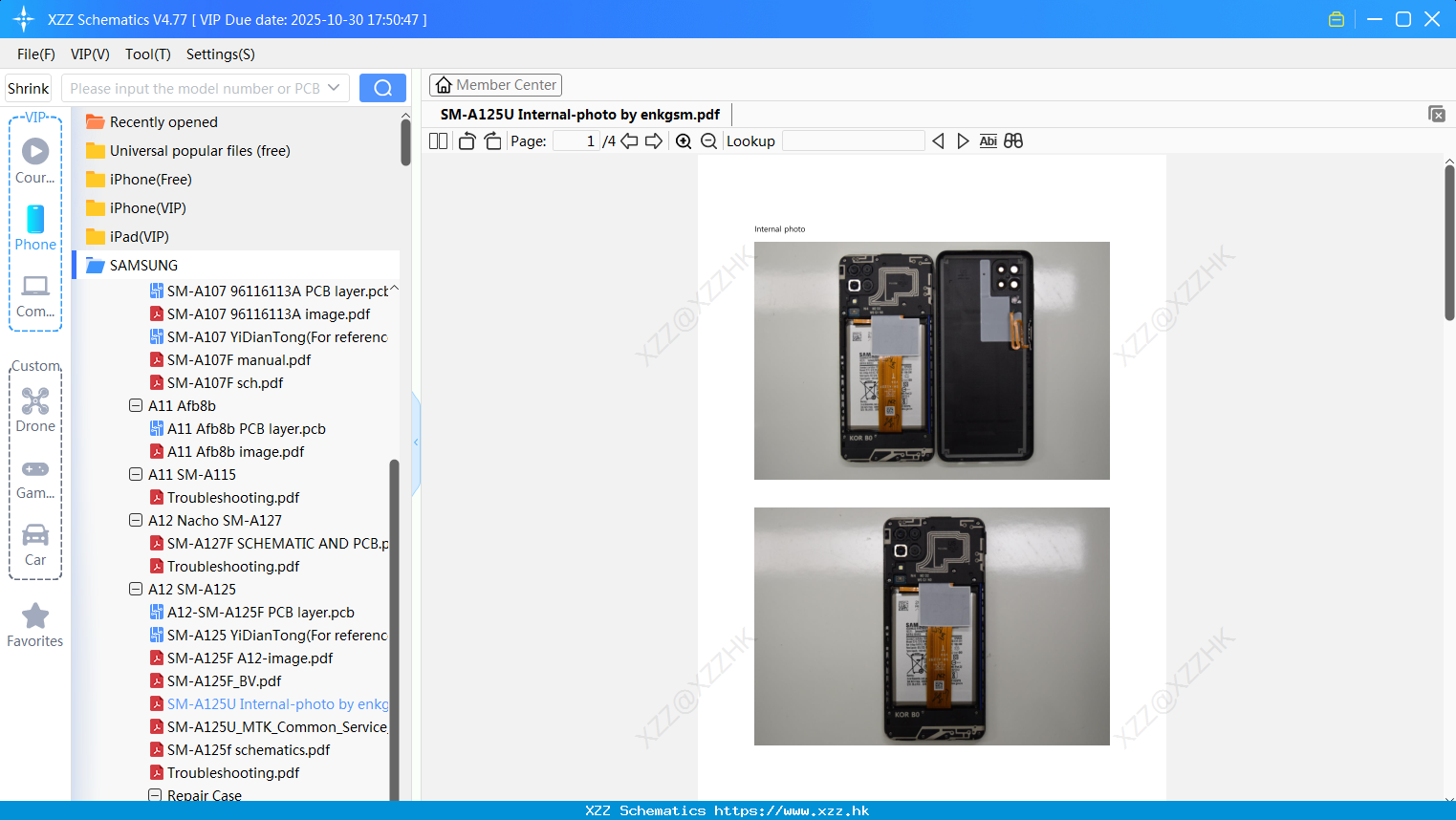The height and width of the screenshot is (820, 1456).
Task: Open the Recently opened folder
Action: pos(163,121)
